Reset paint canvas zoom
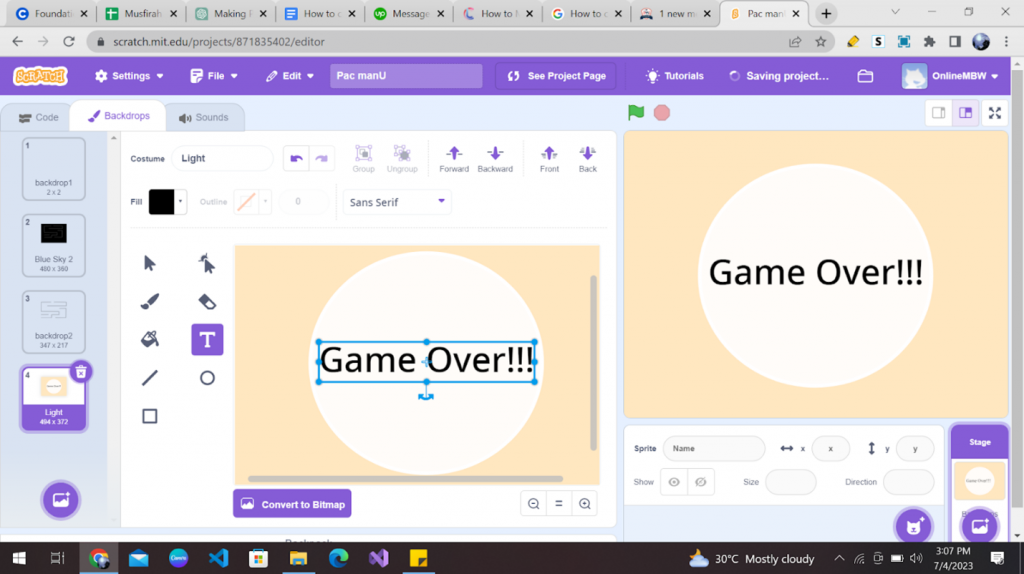The width and height of the screenshot is (1024, 574). (559, 503)
